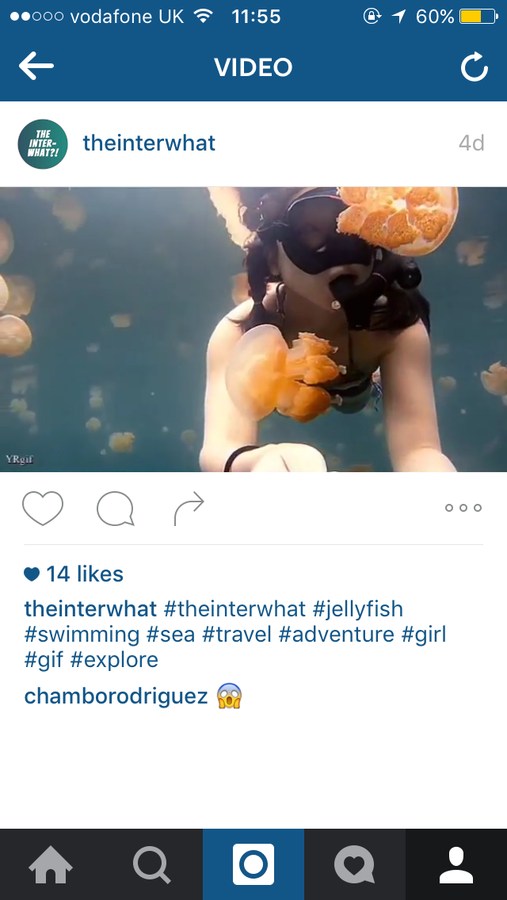Viewport: 507px width, 900px height.
Task: Open the Search tab
Action: click(x=152, y=864)
